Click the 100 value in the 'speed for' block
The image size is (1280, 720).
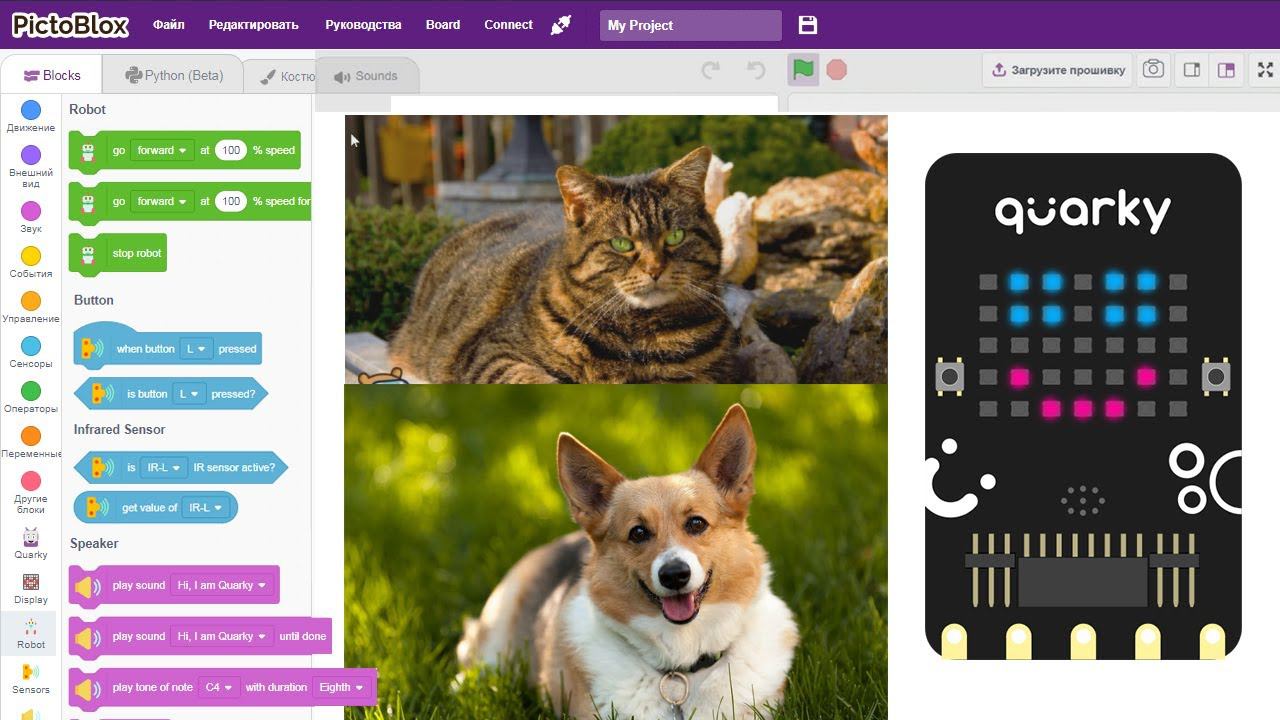pos(231,202)
